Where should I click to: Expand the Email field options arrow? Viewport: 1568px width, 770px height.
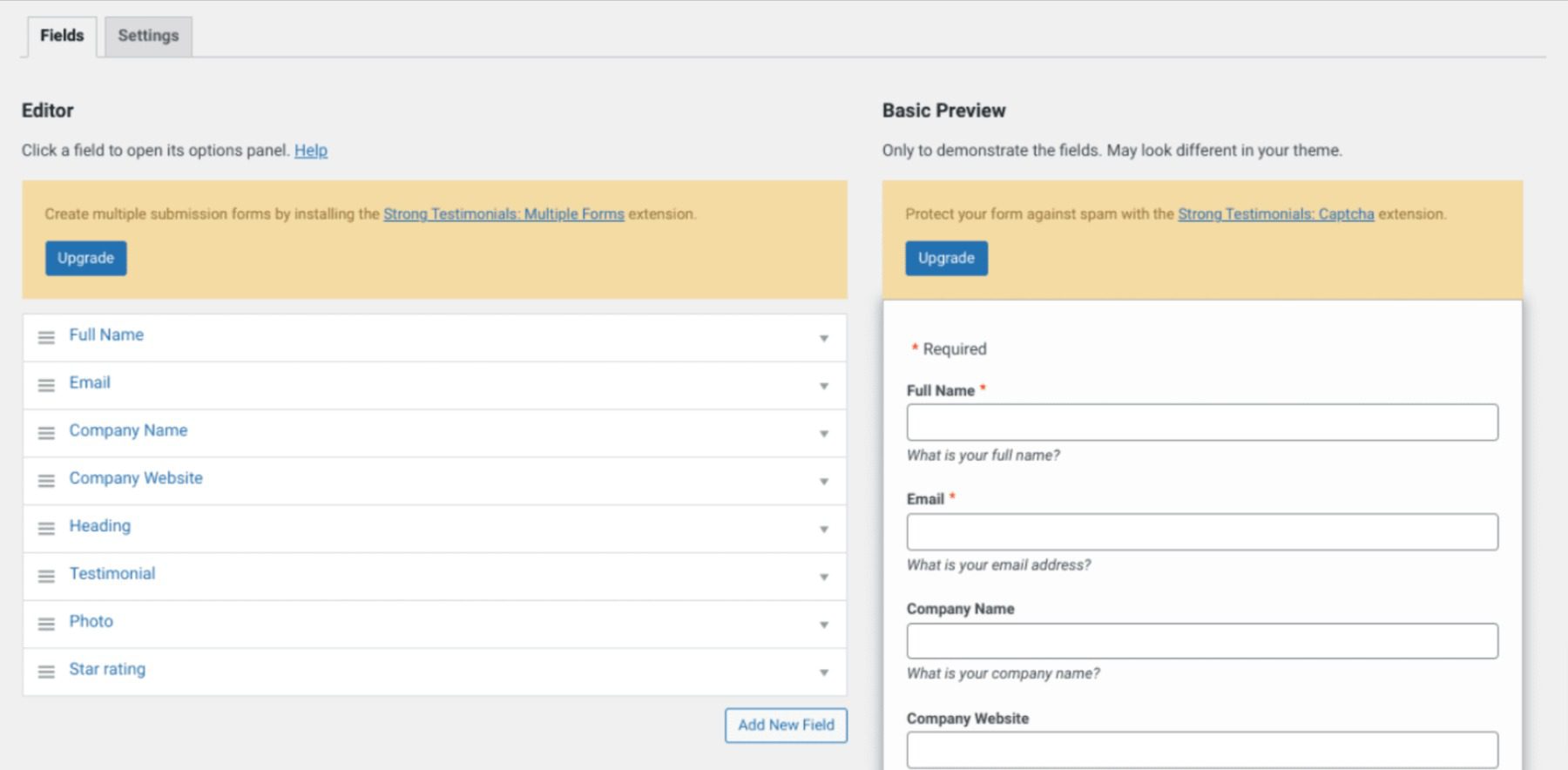pos(823,386)
